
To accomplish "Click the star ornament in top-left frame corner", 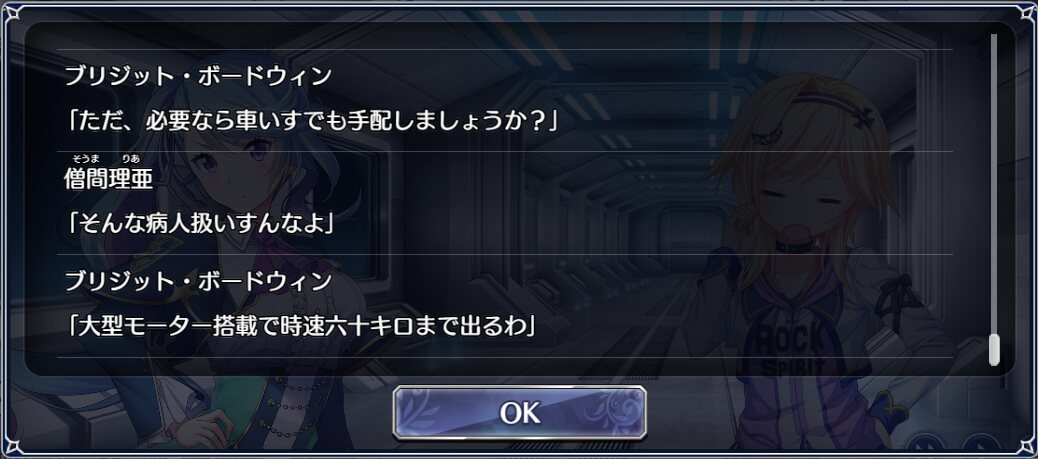I will click(11, 13).
